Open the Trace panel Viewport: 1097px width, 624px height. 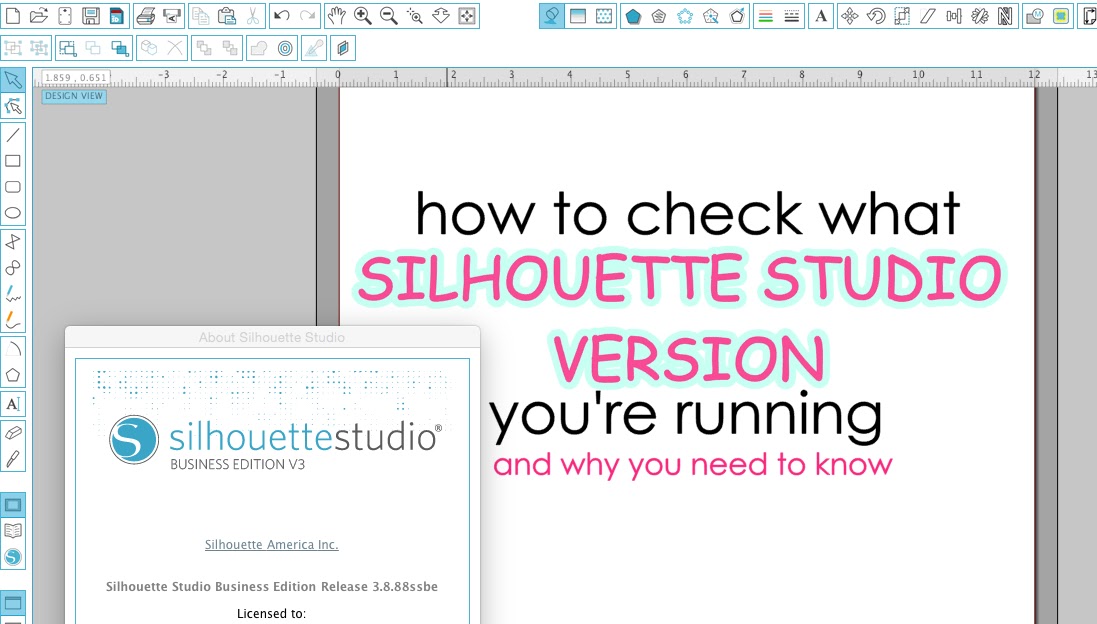point(1061,15)
